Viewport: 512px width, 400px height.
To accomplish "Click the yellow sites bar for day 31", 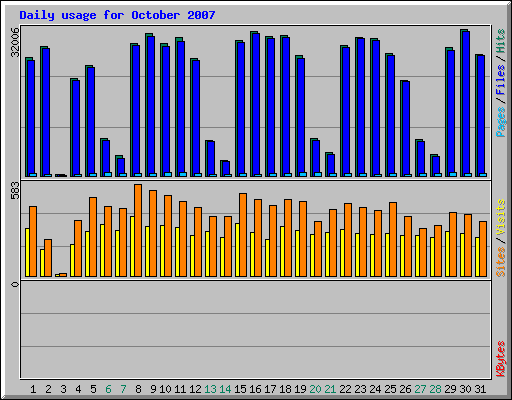I will [x=477, y=257].
